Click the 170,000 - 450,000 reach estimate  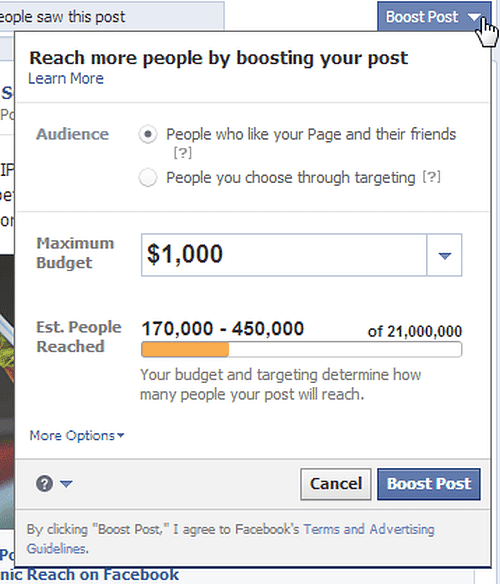pyautogui.click(x=223, y=329)
